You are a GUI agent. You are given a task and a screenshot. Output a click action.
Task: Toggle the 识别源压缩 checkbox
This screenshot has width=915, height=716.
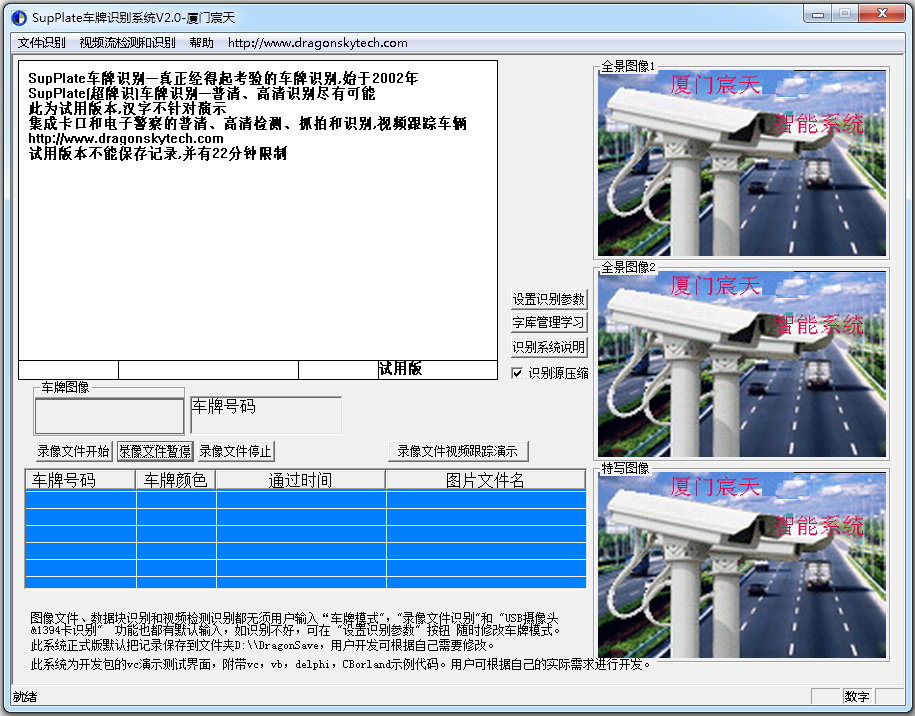(x=517, y=373)
